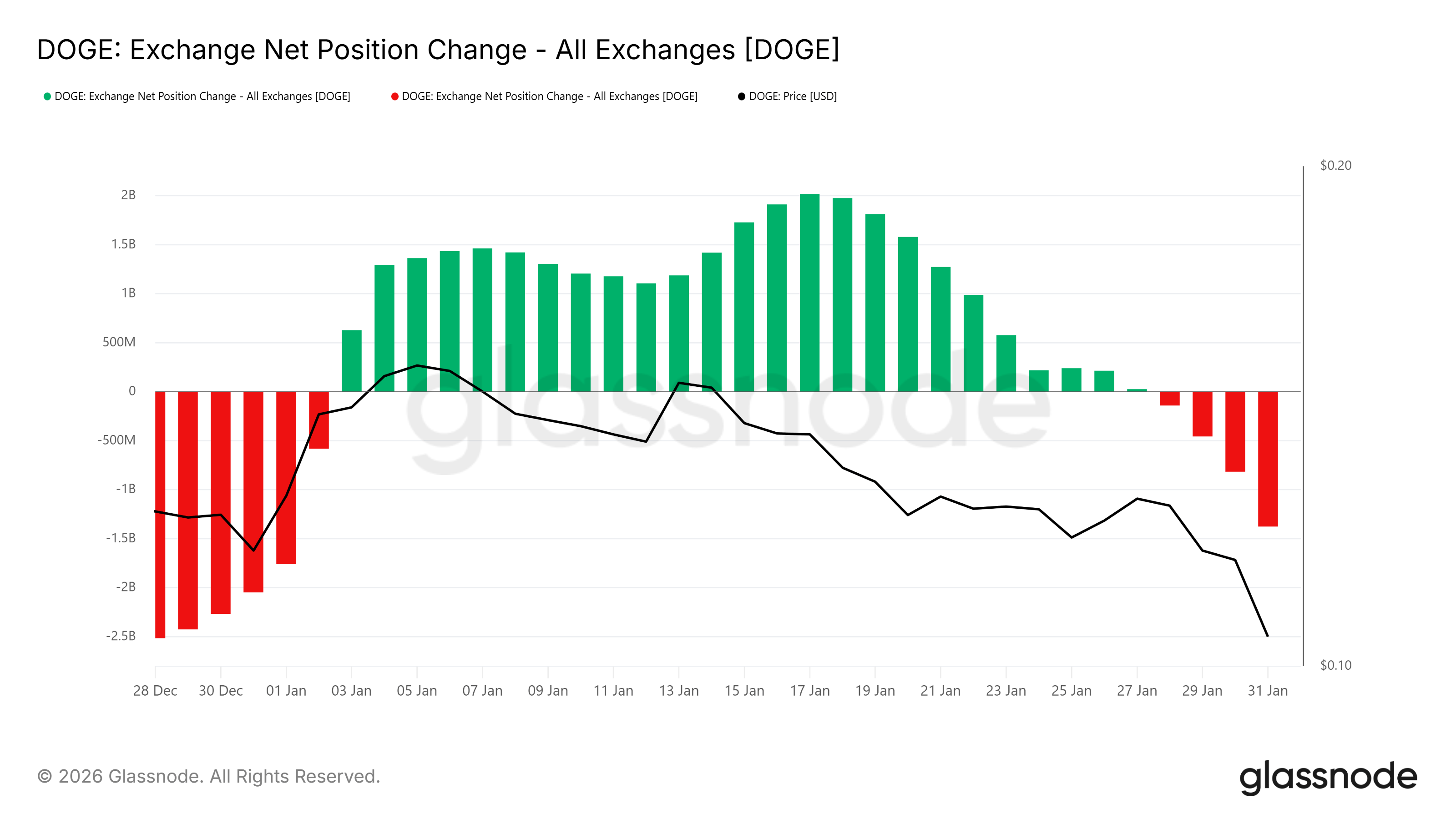
Task: Click the -2.5B y-axis label
Action: coord(121,636)
